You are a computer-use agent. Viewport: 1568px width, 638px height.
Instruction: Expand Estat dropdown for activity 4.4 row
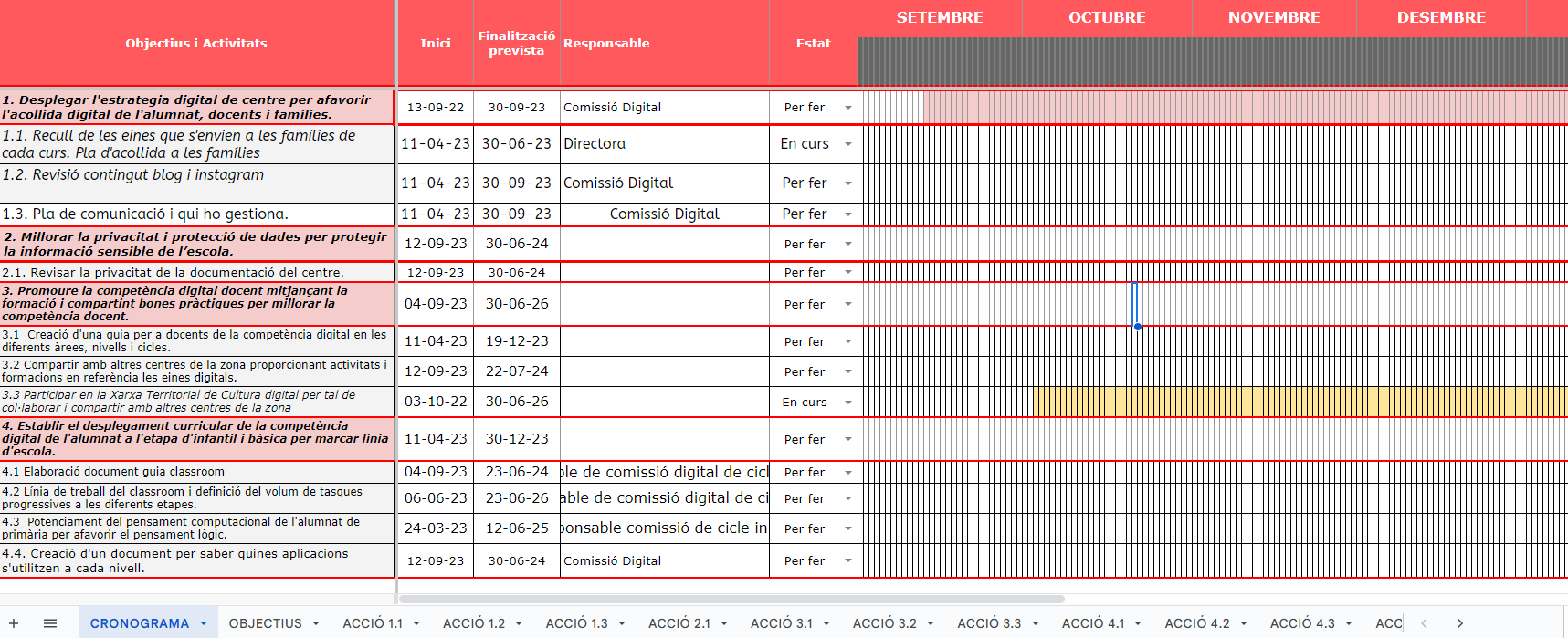(x=847, y=561)
